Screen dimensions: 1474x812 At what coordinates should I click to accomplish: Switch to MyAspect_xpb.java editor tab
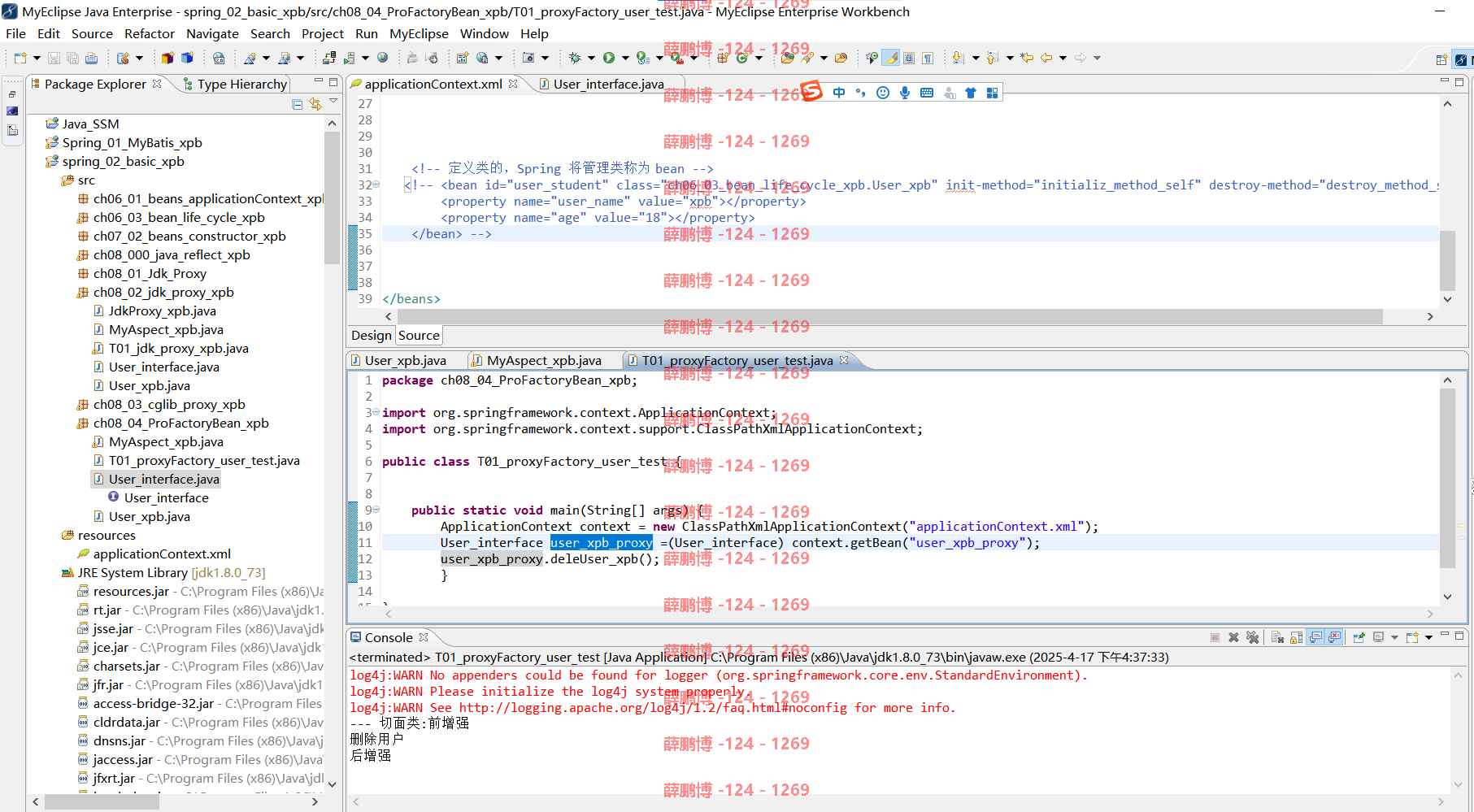pos(537,360)
